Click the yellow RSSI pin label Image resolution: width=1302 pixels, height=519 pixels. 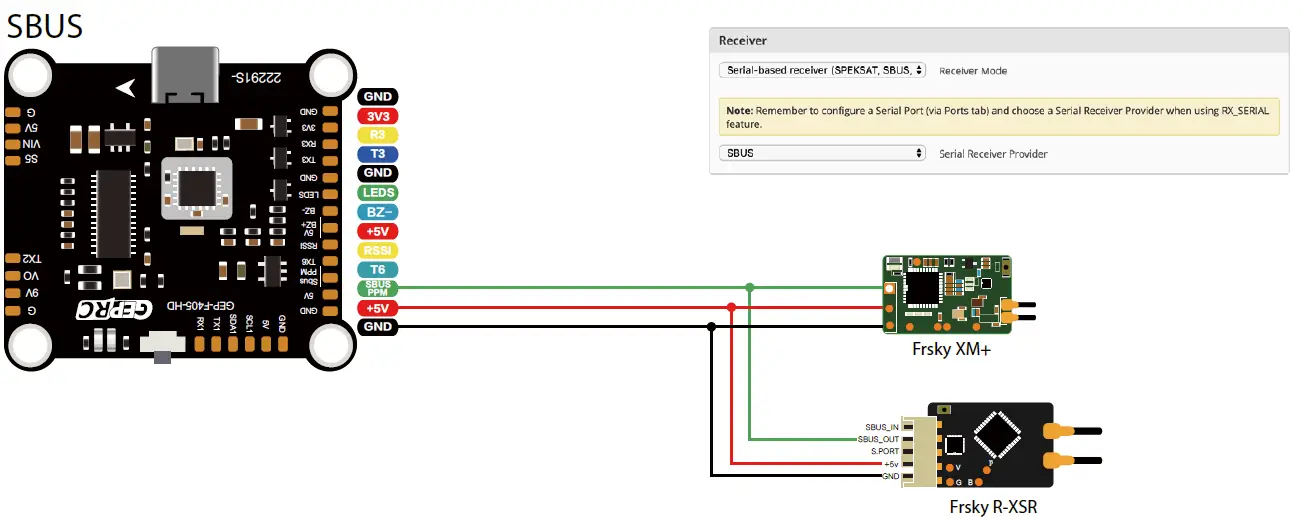(377, 250)
